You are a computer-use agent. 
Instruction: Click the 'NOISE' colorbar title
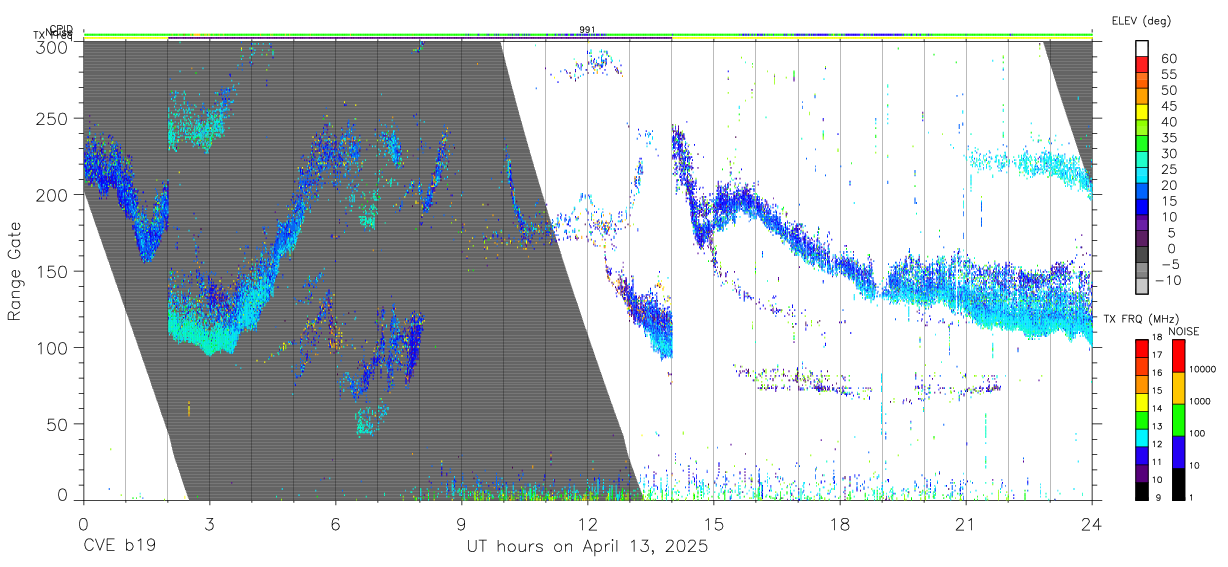click(x=1183, y=331)
